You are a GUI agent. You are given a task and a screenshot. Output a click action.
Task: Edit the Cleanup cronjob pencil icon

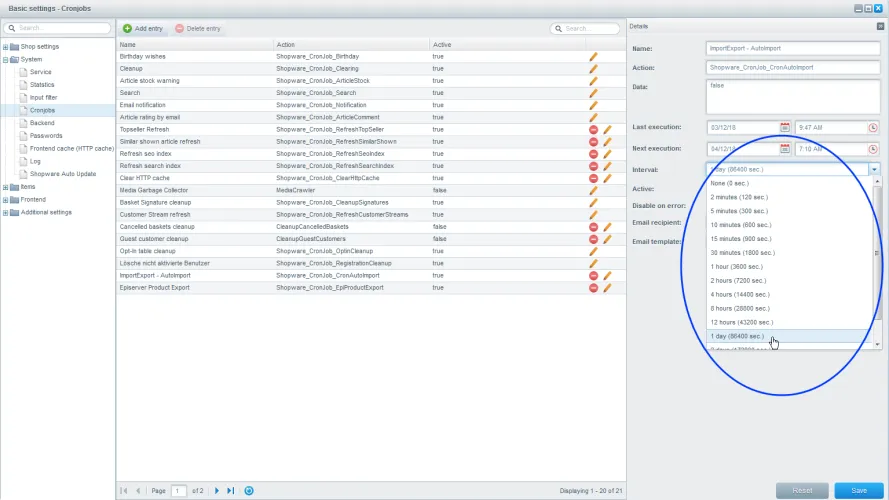pyautogui.click(x=593, y=69)
